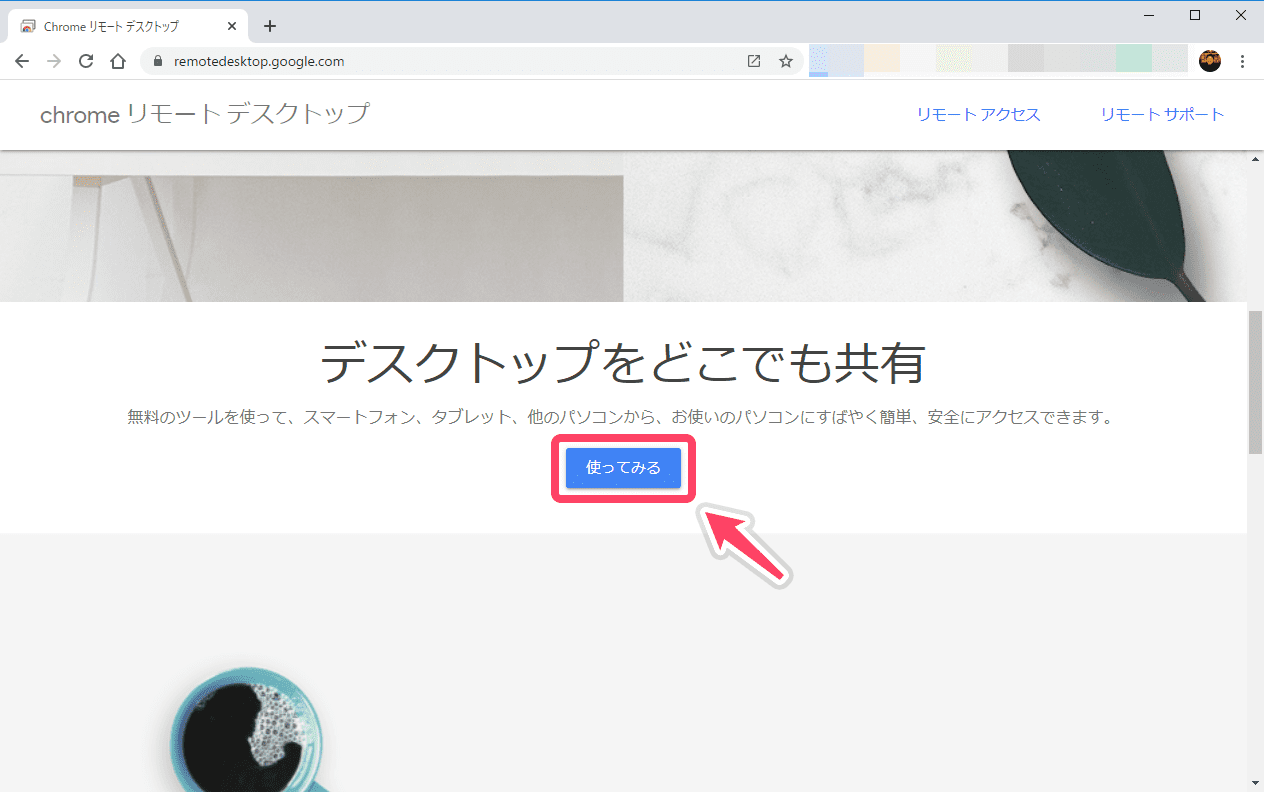Click the デスクトップをどこでも共有 heading
Image resolution: width=1264 pixels, height=792 pixels.
623,362
